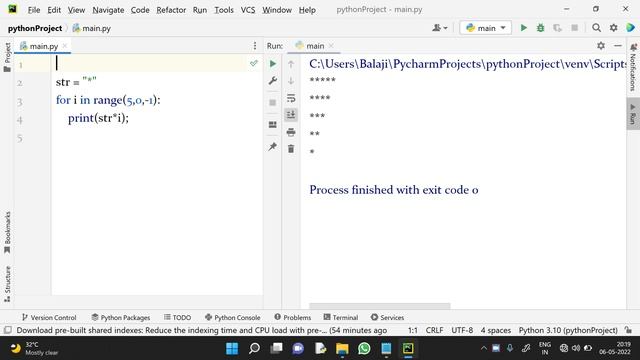Screen dimensions: 640x360
Task: Rerun main in the Run panel
Action: point(273,64)
